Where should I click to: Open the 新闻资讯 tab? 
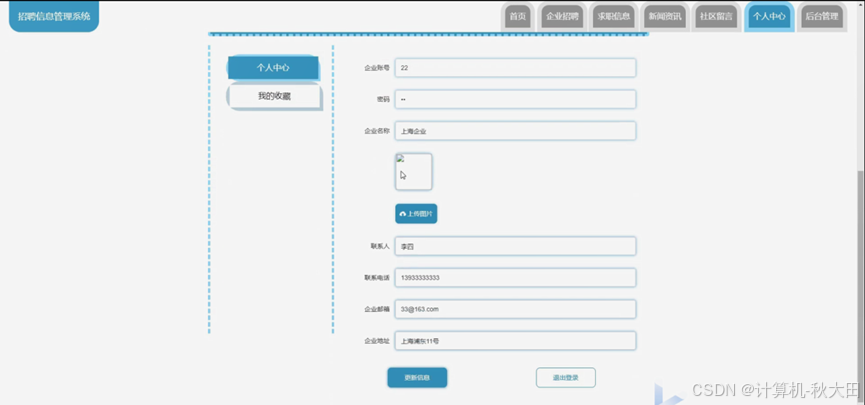pyautogui.click(x=664, y=16)
